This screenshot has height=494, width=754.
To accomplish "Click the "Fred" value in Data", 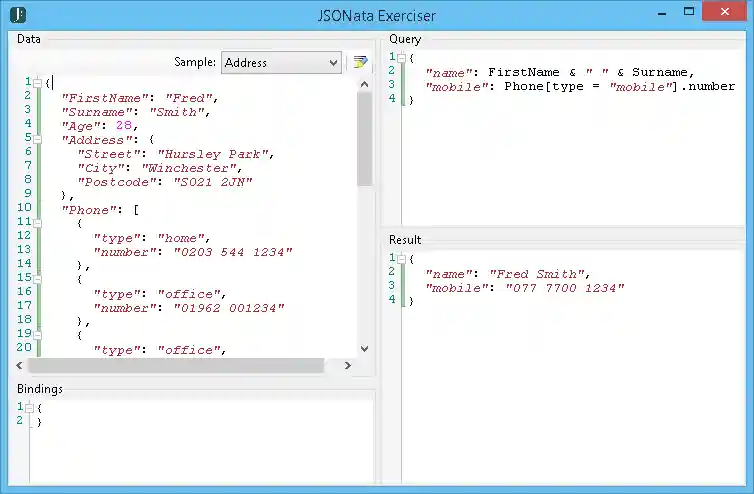I will (188, 98).
